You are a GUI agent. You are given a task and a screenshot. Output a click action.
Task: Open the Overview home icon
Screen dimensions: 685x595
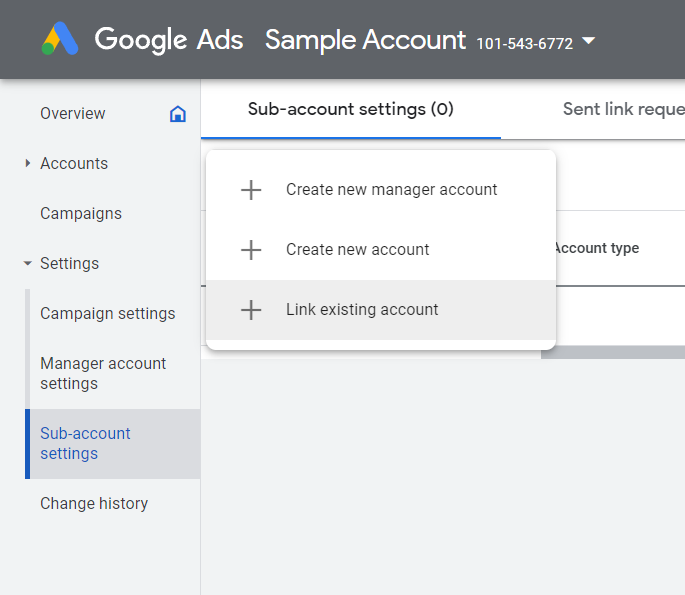(178, 114)
